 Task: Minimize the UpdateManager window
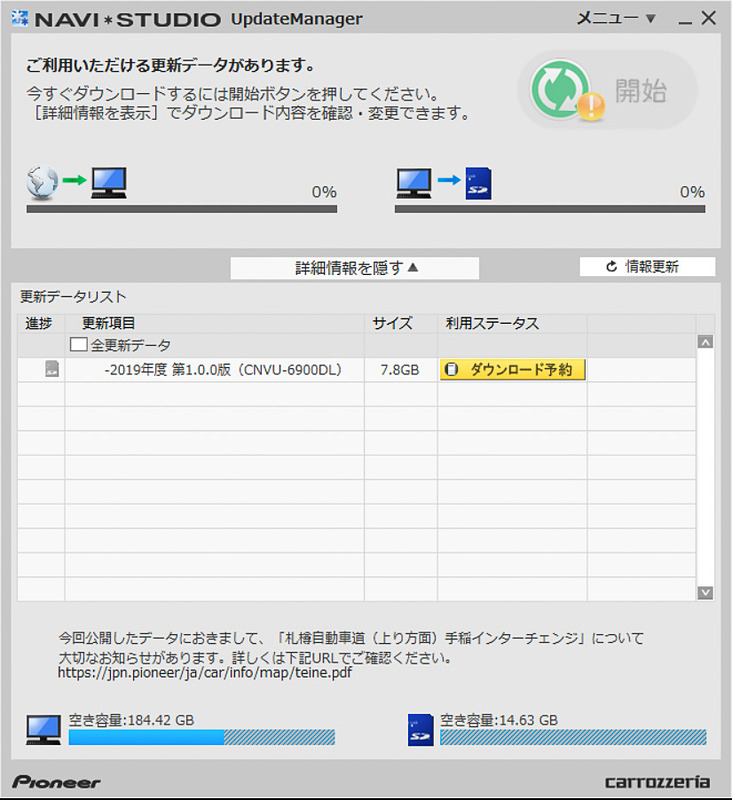[x=685, y=21]
